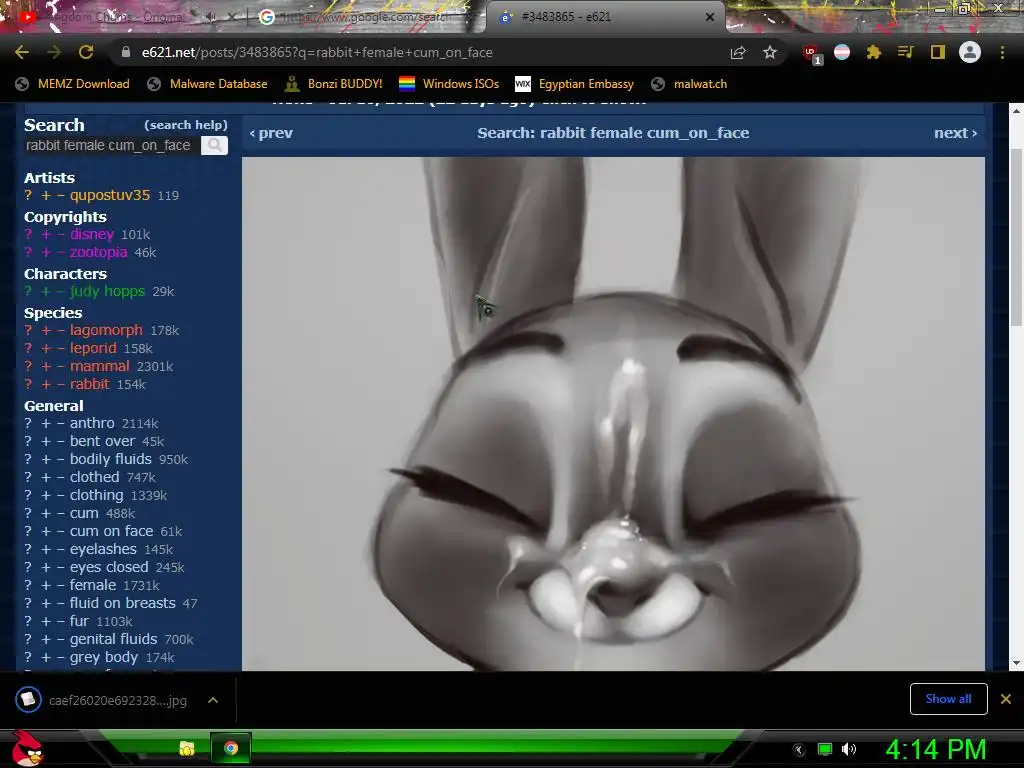
Task: Expand the download item chevron menu
Action: click(213, 700)
